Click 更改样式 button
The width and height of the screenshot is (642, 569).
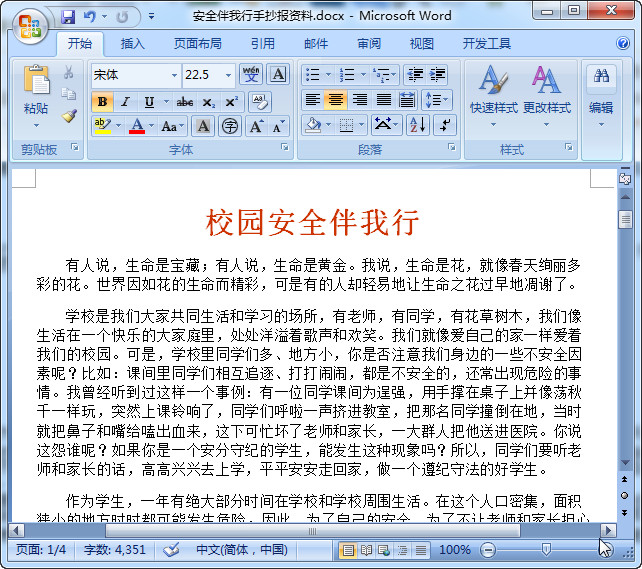pyautogui.click(x=547, y=96)
